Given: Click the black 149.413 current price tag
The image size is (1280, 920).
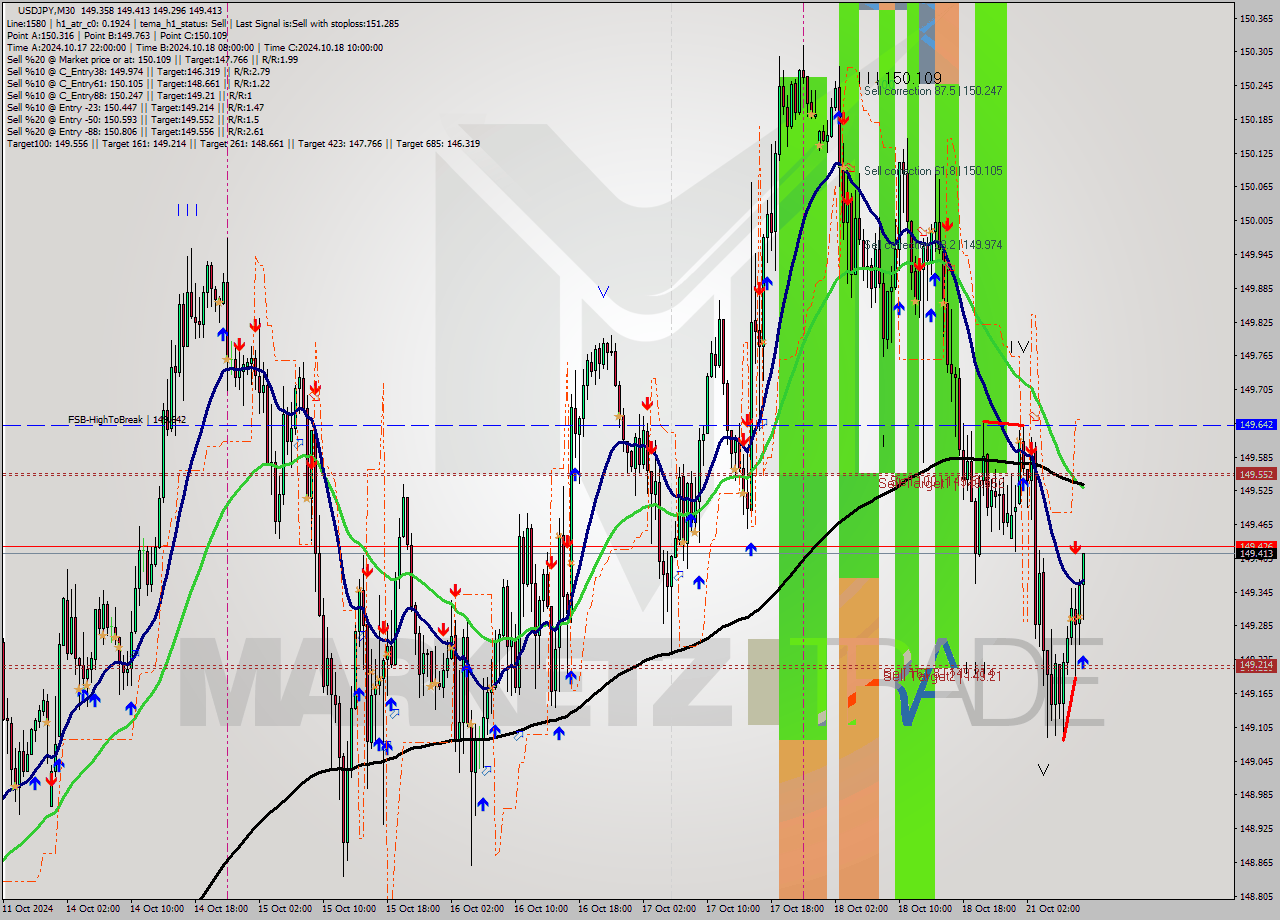Looking at the screenshot, I should (1256, 553).
